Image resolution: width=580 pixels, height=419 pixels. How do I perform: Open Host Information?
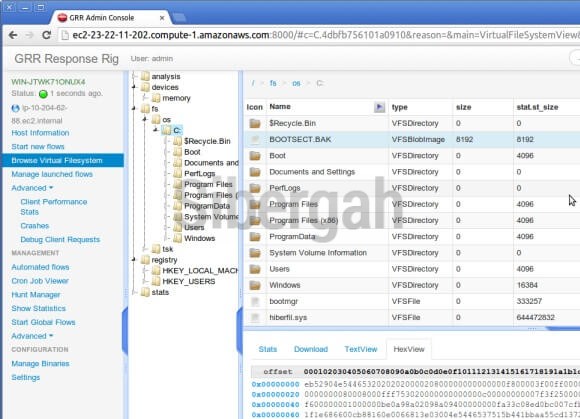(40, 133)
